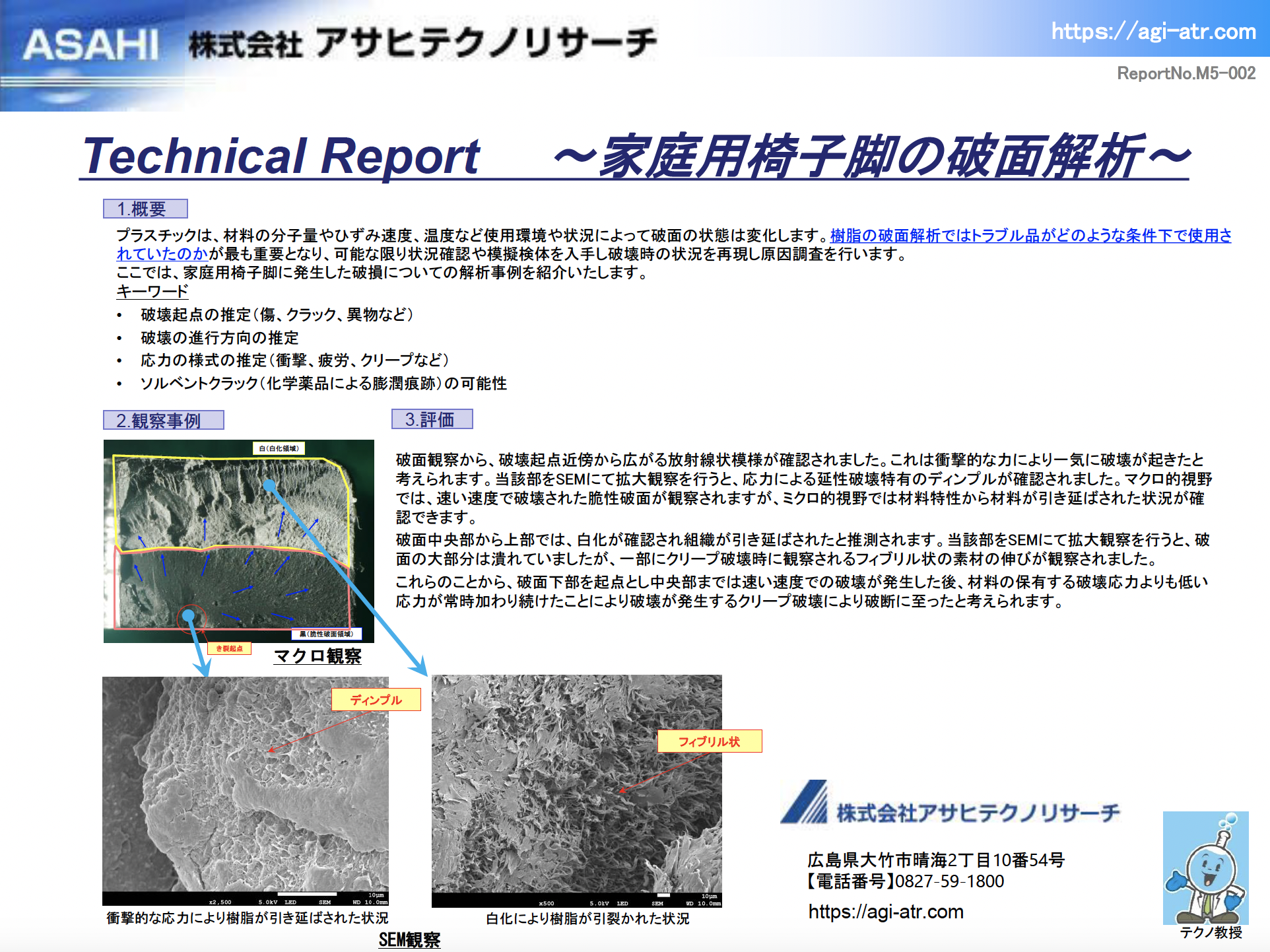Click the 破壊の進行方向の推定 bullet item

219,338
